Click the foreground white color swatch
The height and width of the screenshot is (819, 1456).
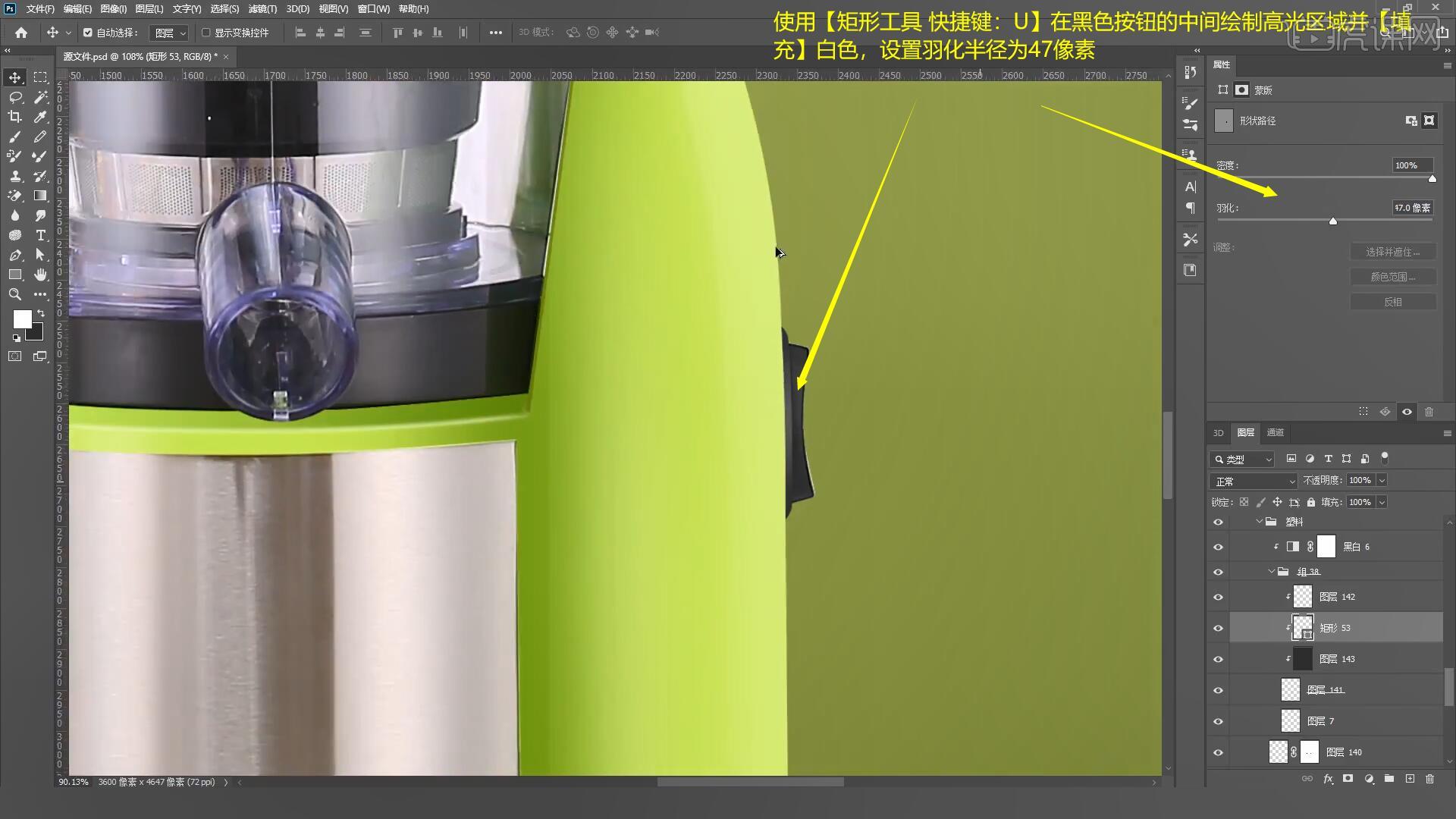(x=22, y=318)
